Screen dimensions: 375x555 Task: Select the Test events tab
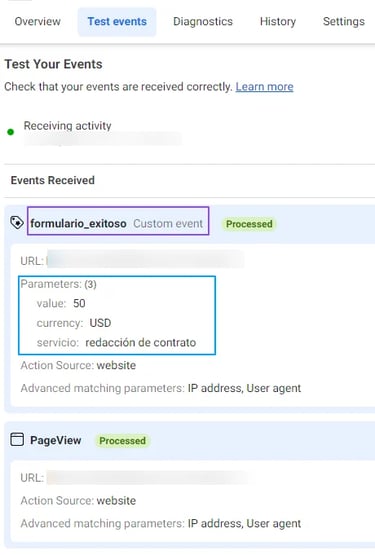point(117,22)
